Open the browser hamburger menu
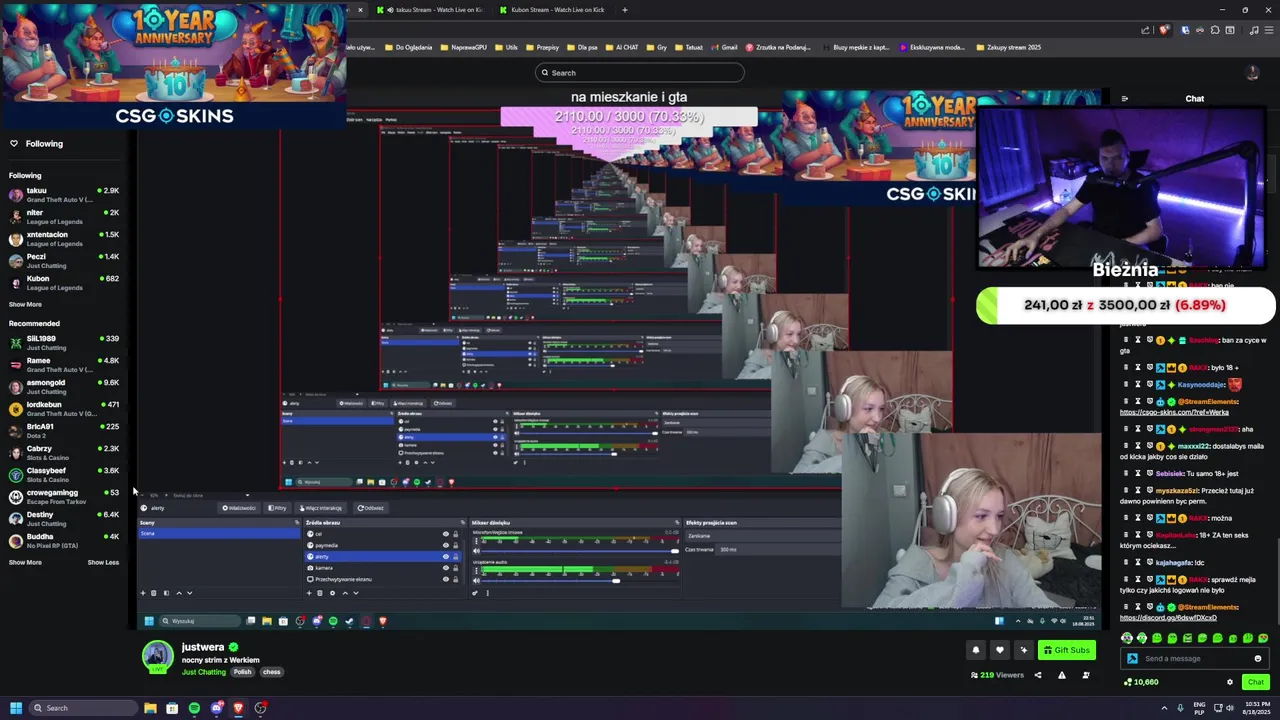The image size is (1280, 720). 1268,30
